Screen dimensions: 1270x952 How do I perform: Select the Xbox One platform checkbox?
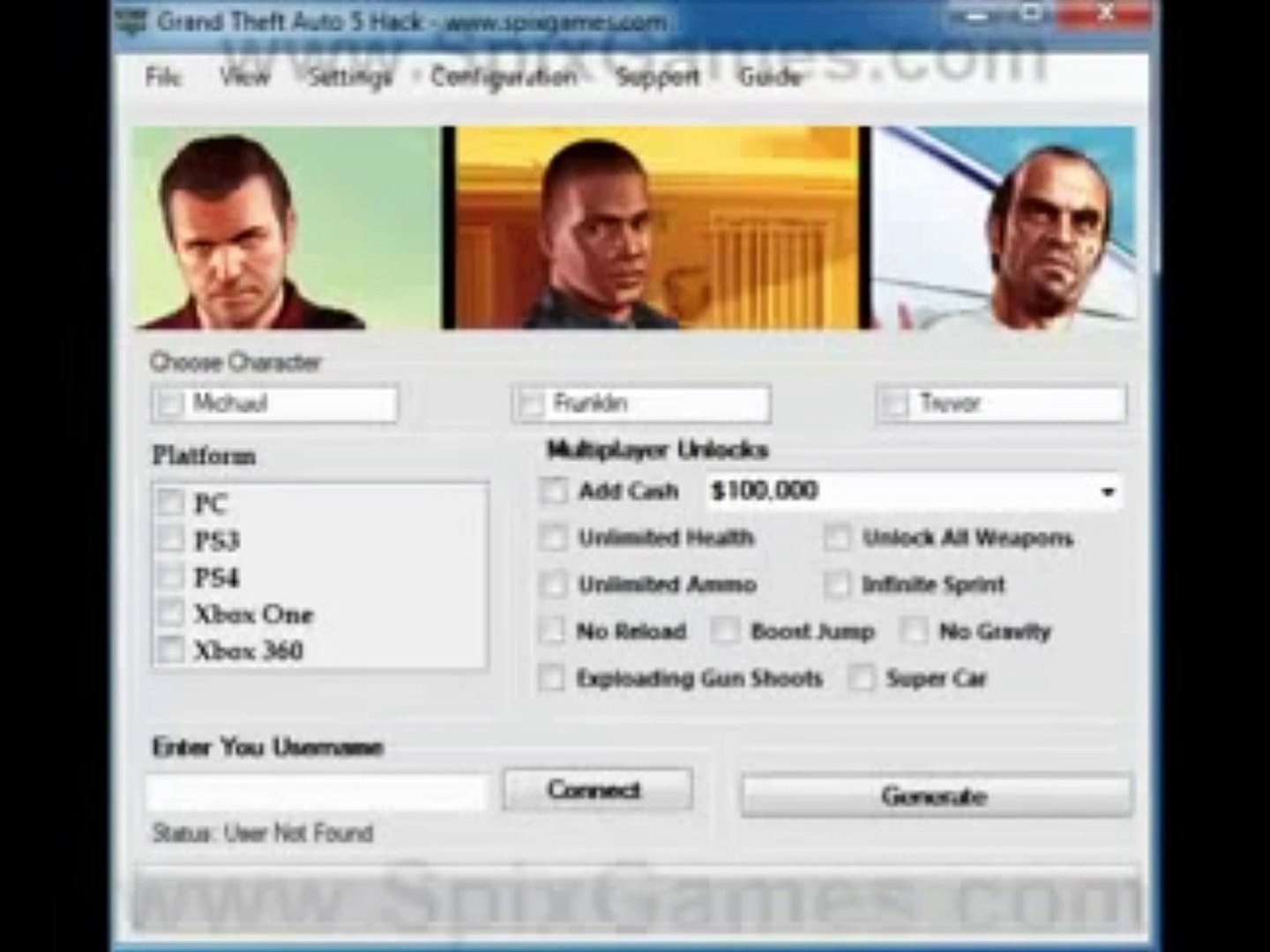point(169,614)
